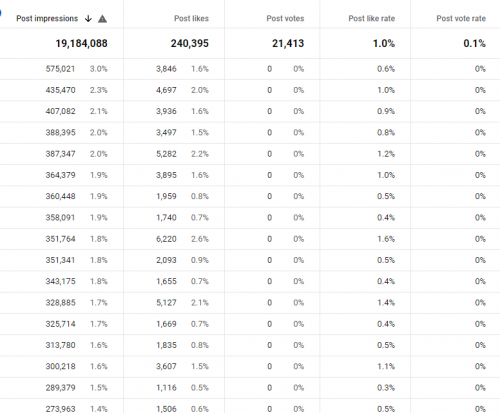Click the 1.6% post like rate cell
Screen dimensions: 500x413
[x=386, y=239]
